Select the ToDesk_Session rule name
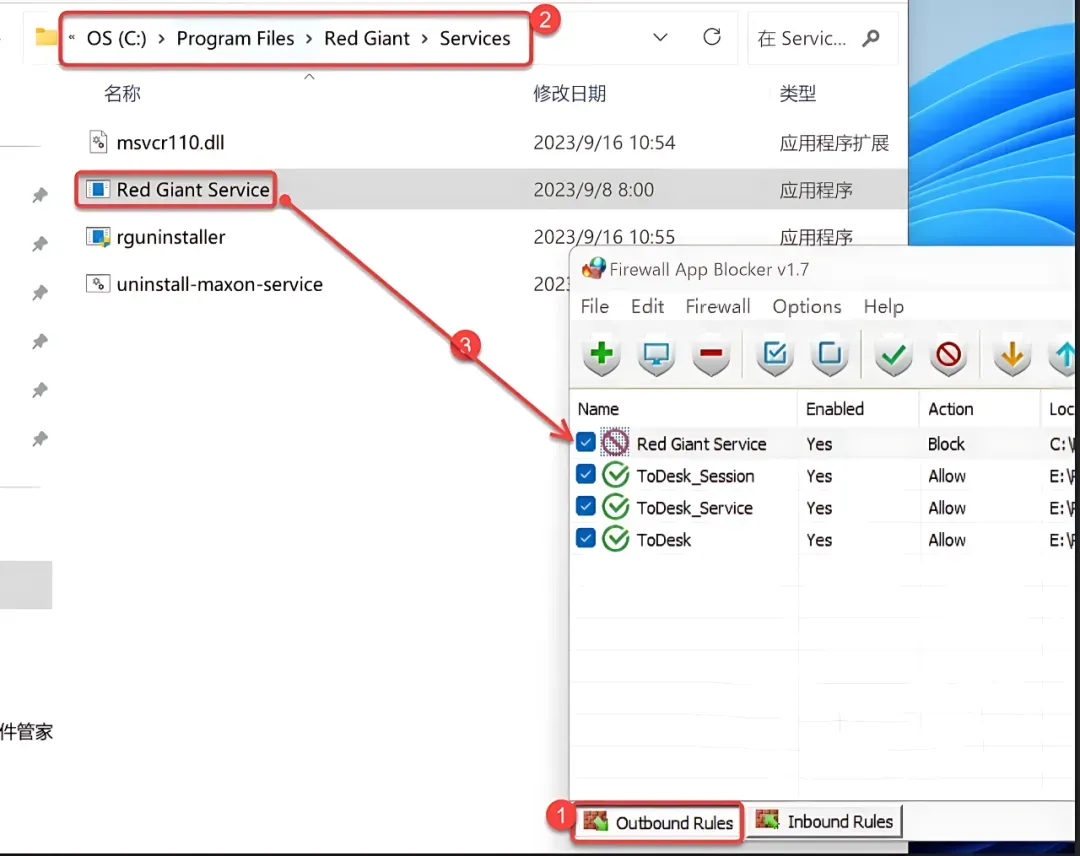Viewport: 1080px width, 856px height. (x=695, y=477)
